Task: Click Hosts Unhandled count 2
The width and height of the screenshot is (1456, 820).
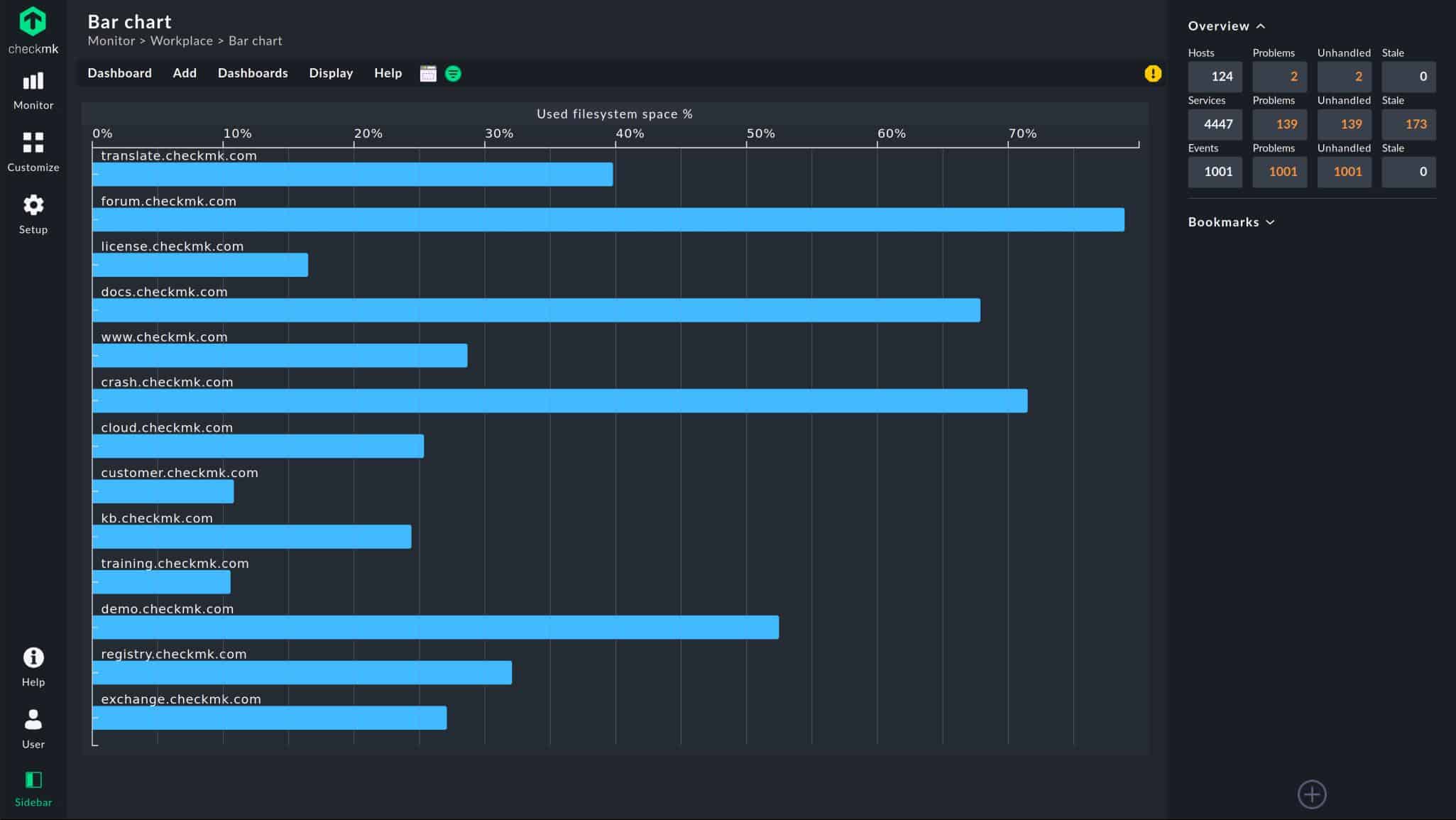Action: pyautogui.click(x=1344, y=77)
